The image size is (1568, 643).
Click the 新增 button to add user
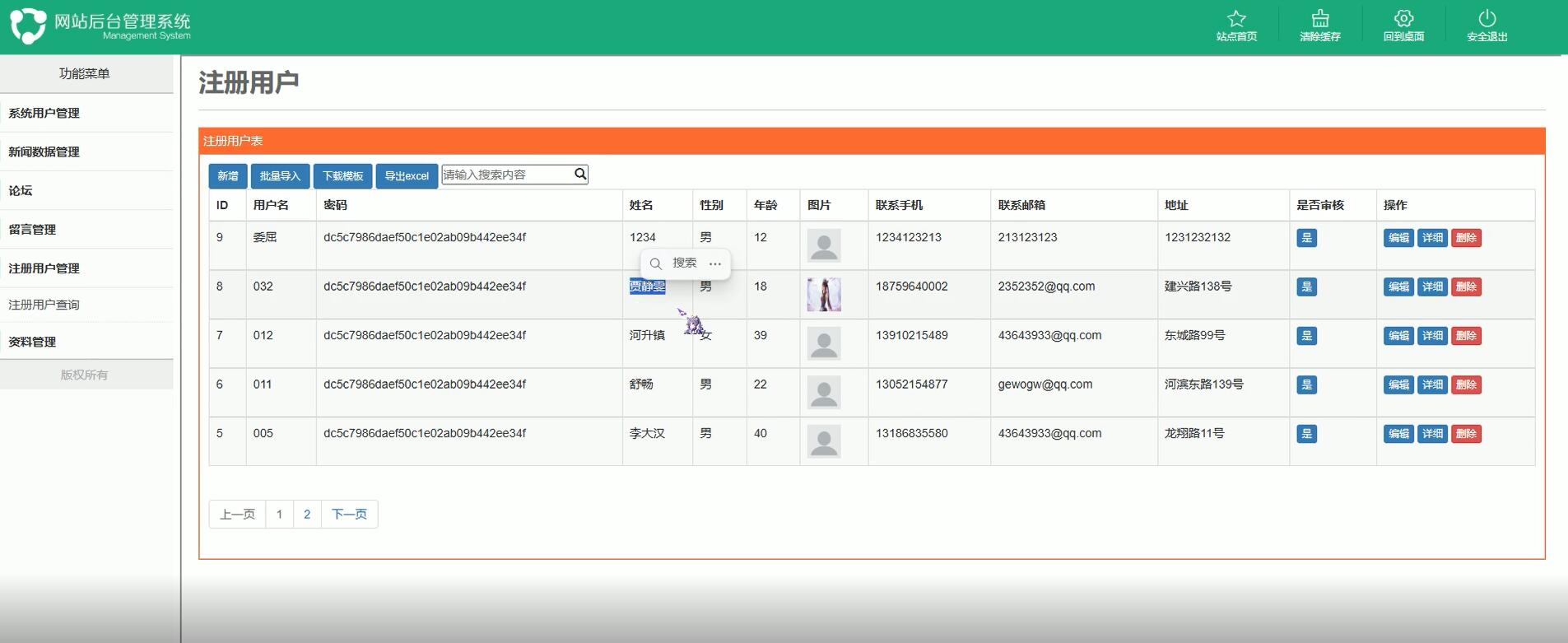click(228, 176)
